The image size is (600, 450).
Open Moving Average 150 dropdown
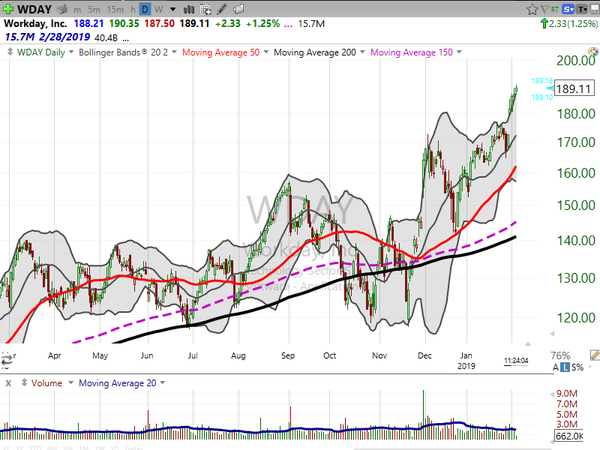[x=459, y=52]
